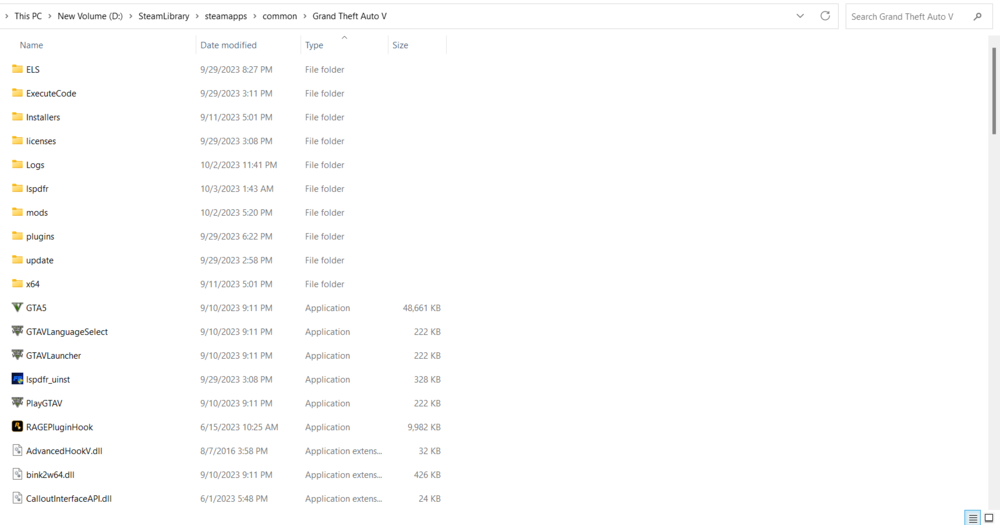
Task: Click the AdvancedHookV.dll file icon
Action: [17, 450]
